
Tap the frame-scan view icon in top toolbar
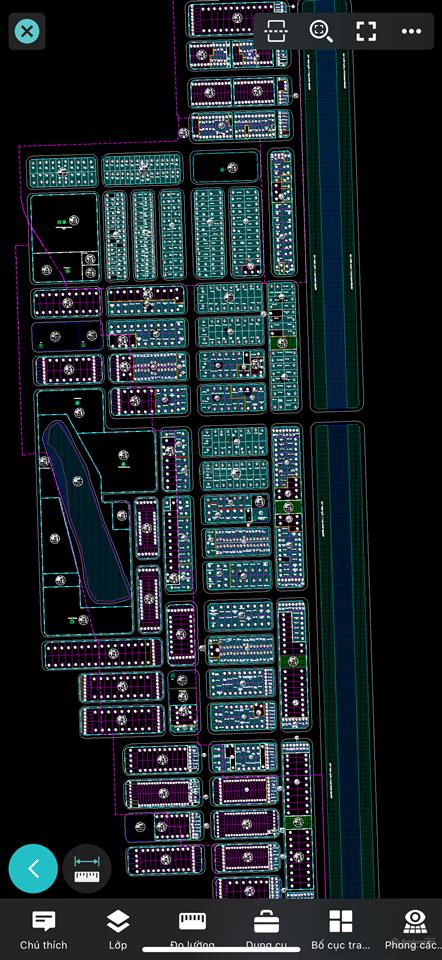(x=276, y=31)
